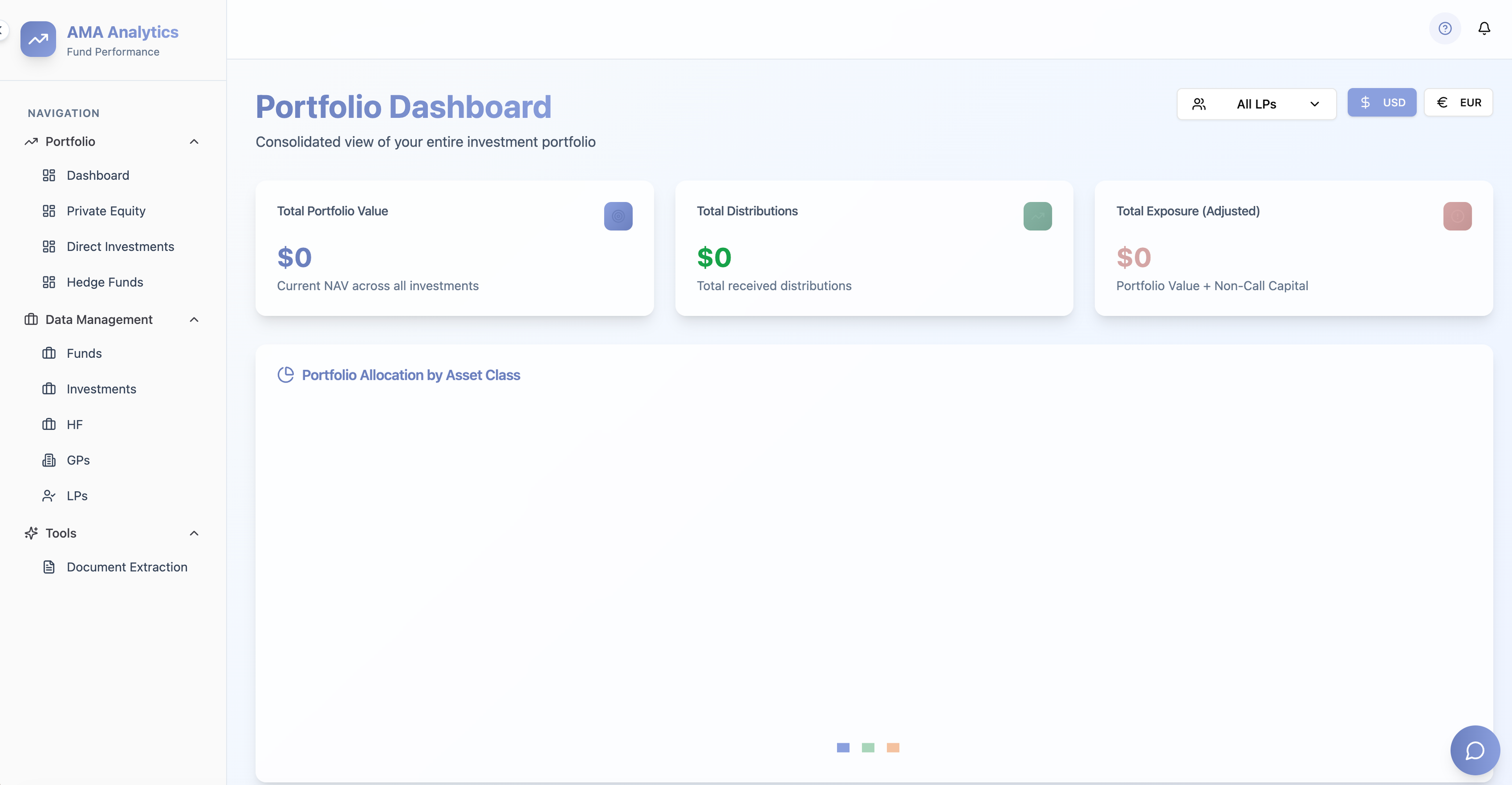This screenshot has height=785, width=1512.
Task: Click the Total Portfolio Value target icon
Action: (618, 216)
